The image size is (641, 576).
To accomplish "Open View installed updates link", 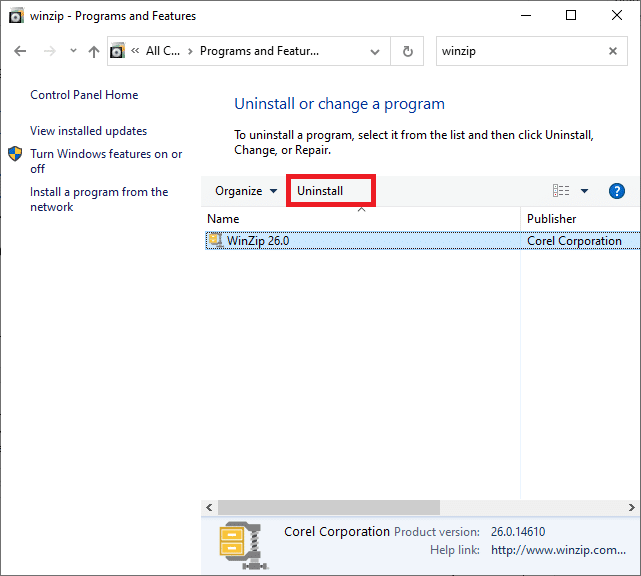I will pyautogui.click(x=88, y=131).
